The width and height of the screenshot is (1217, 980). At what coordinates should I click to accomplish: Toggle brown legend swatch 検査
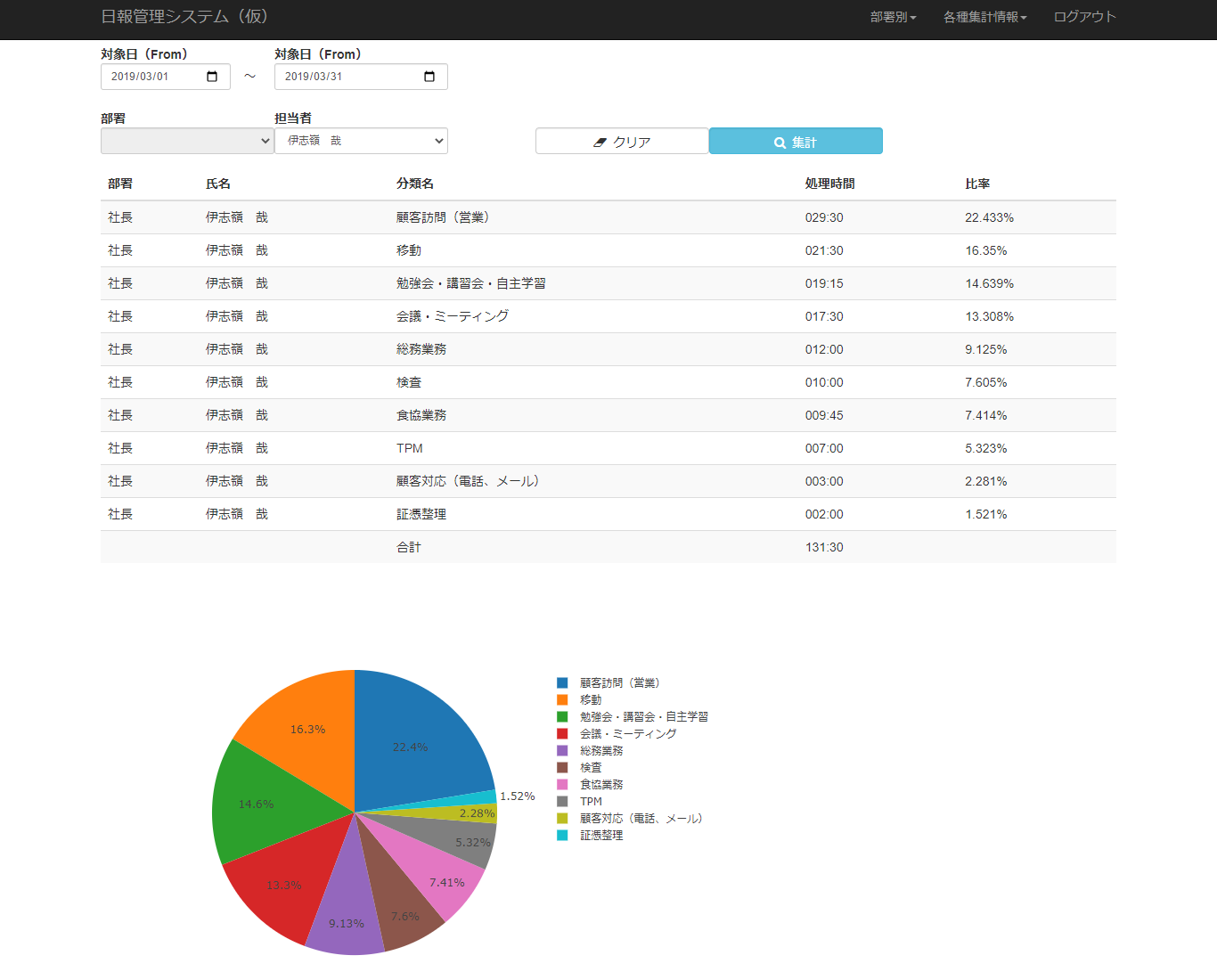tap(562, 768)
